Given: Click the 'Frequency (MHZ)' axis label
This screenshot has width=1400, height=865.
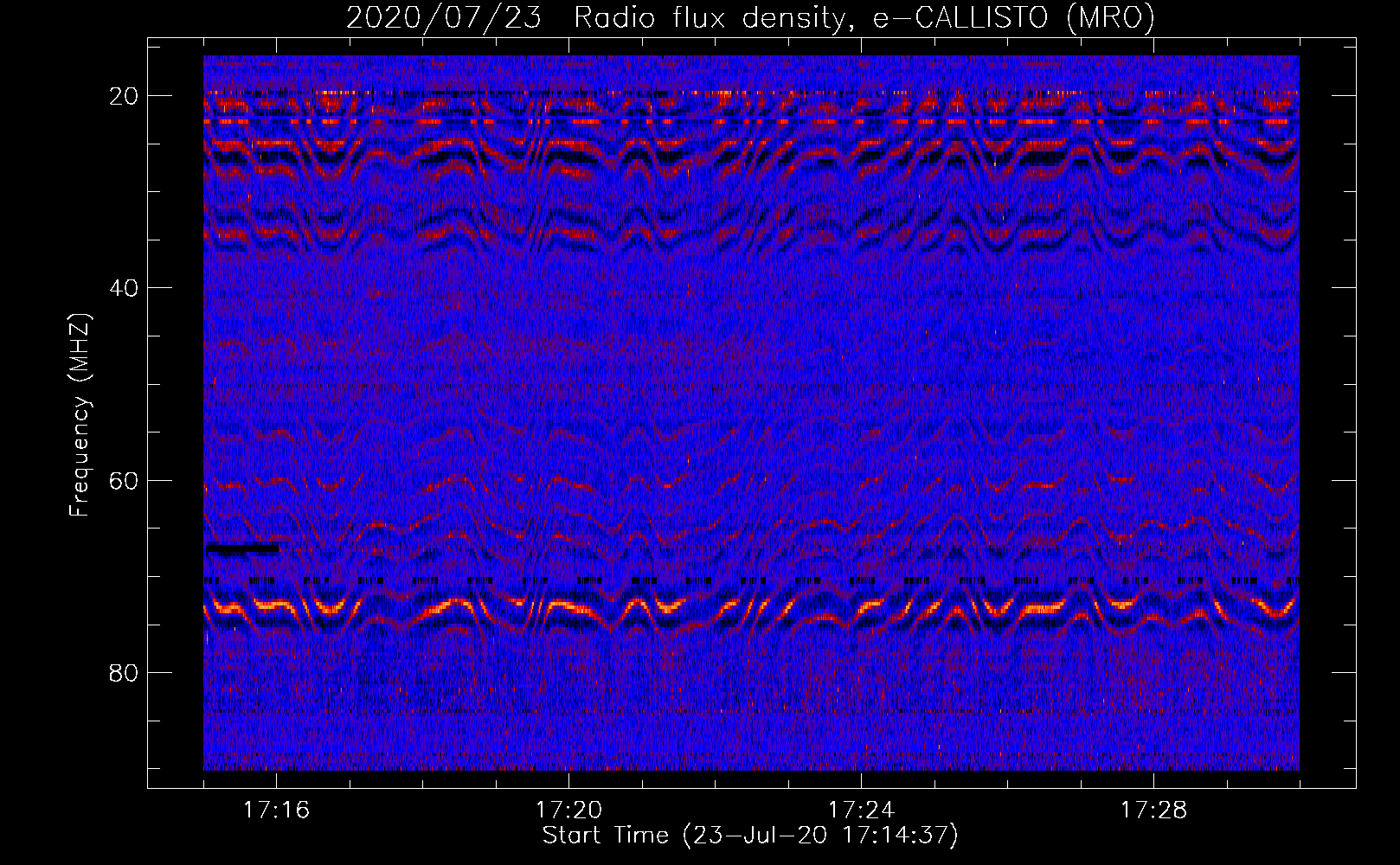Looking at the screenshot, I should pyautogui.click(x=80, y=415).
